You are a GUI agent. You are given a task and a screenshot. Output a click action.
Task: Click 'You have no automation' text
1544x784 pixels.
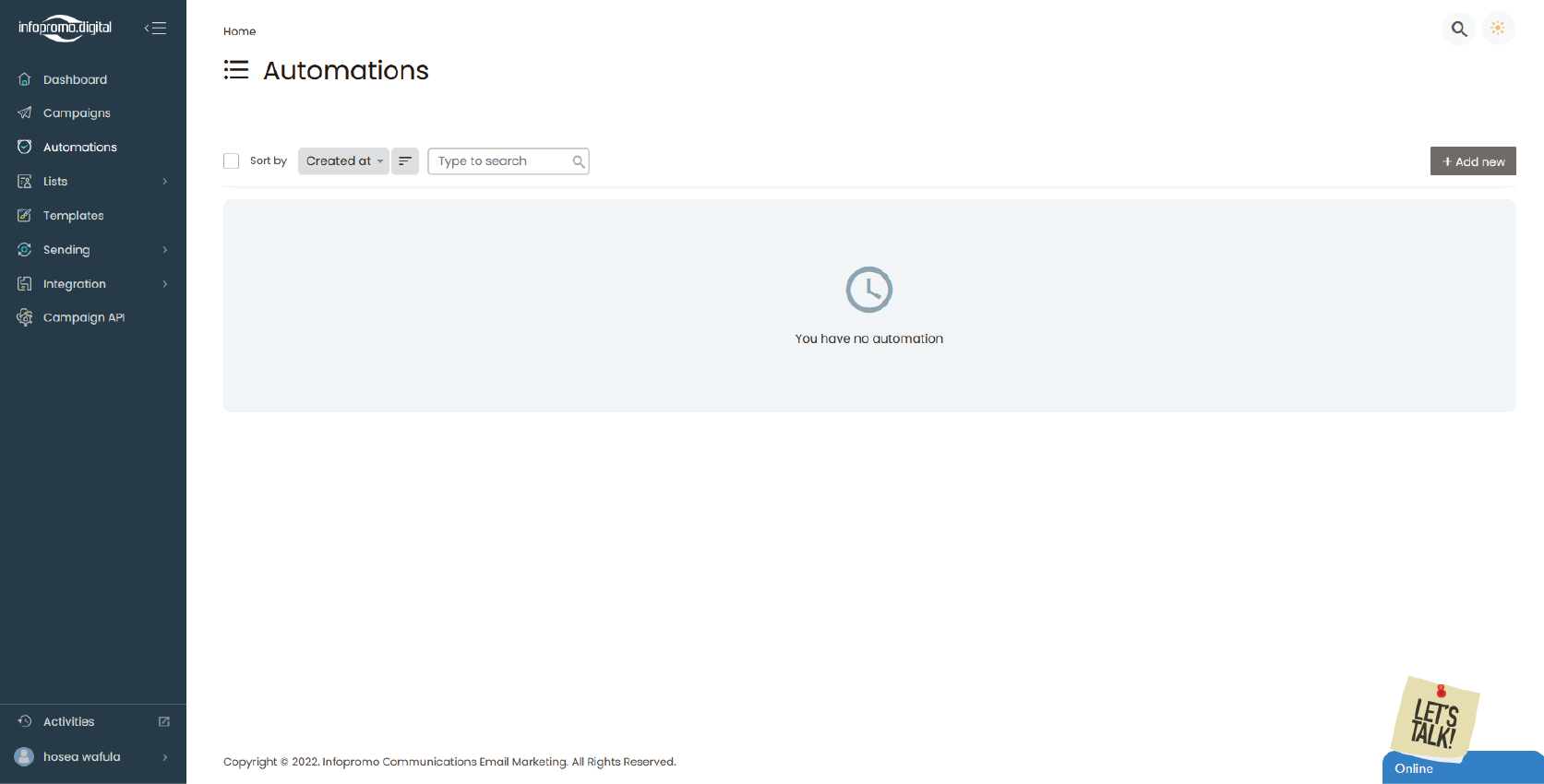[x=869, y=339]
